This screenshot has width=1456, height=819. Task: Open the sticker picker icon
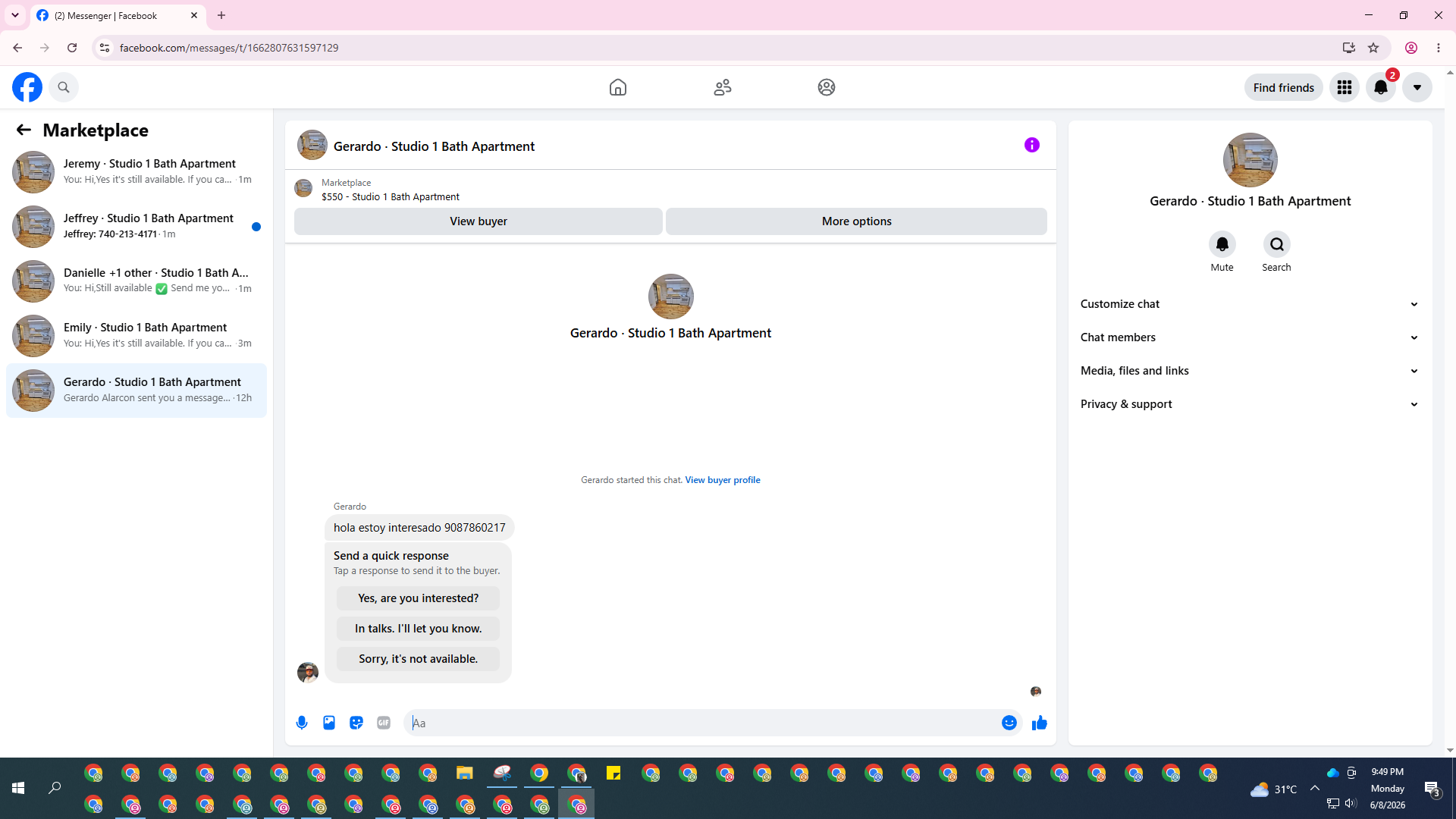tap(356, 723)
